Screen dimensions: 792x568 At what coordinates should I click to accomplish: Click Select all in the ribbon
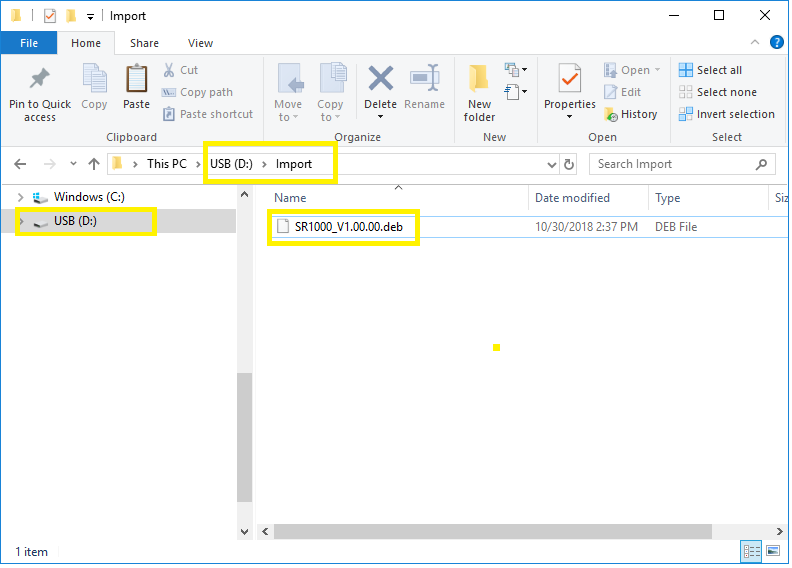tap(718, 70)
